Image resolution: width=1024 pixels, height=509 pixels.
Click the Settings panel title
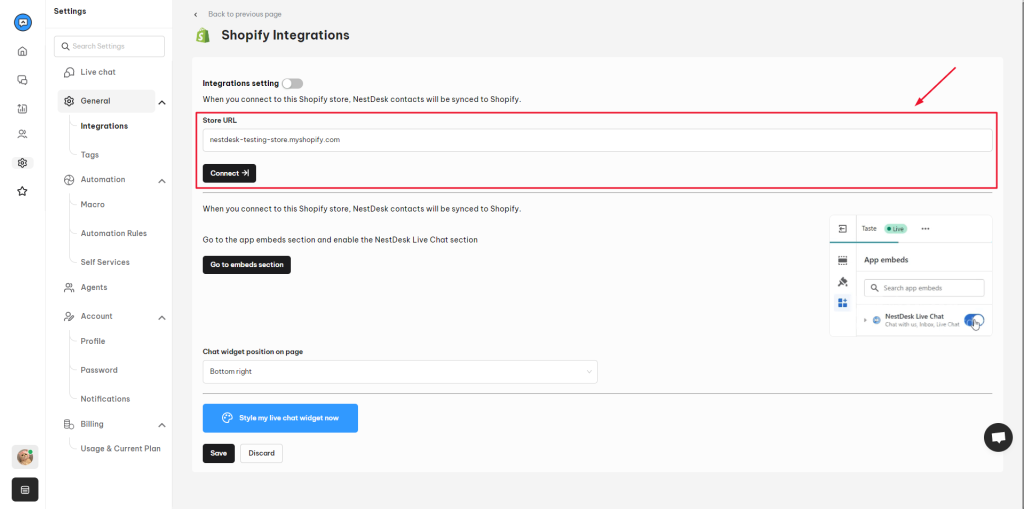pyautogui.click(x=70, y=11)
